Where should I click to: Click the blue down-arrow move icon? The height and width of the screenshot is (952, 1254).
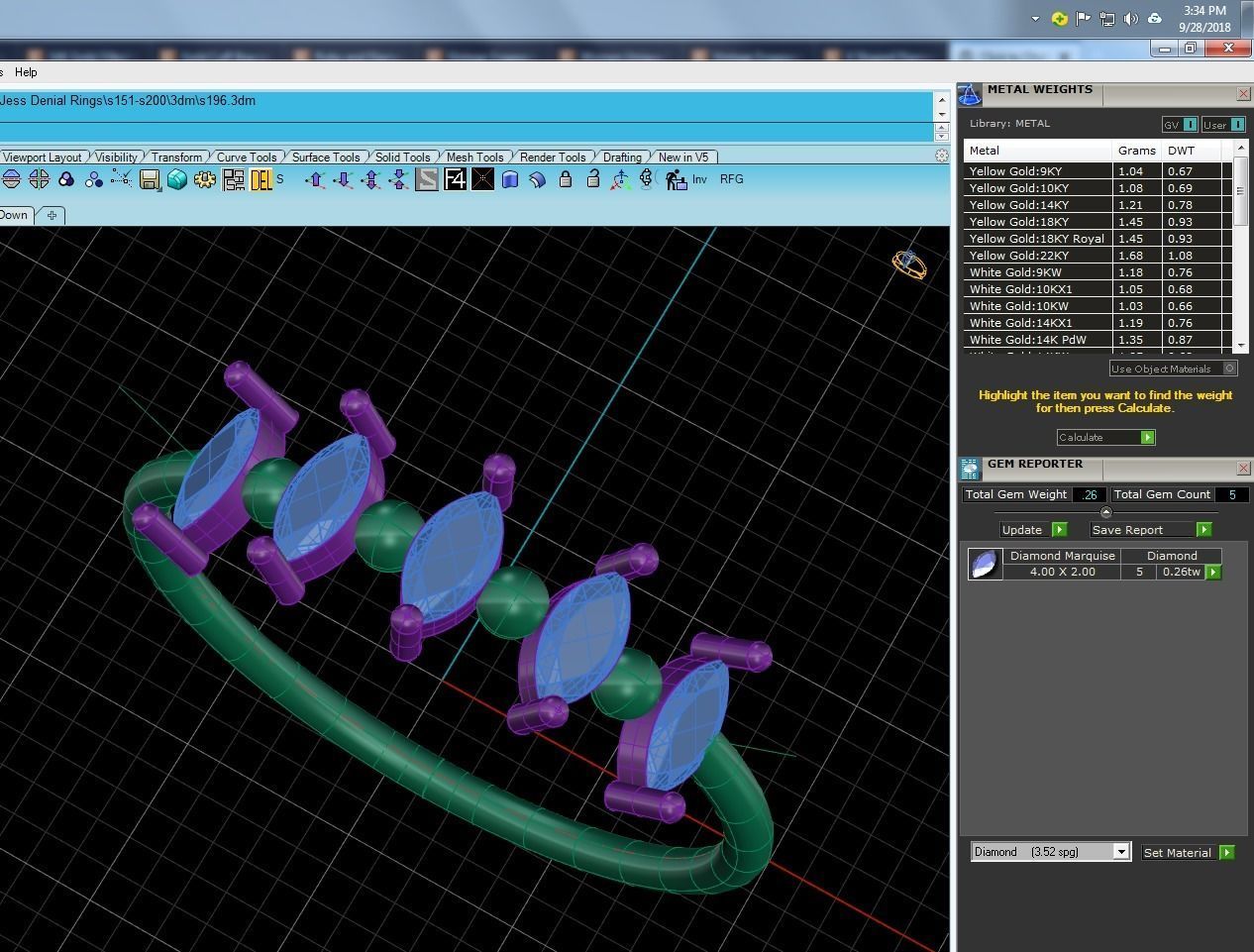[343, 179]
